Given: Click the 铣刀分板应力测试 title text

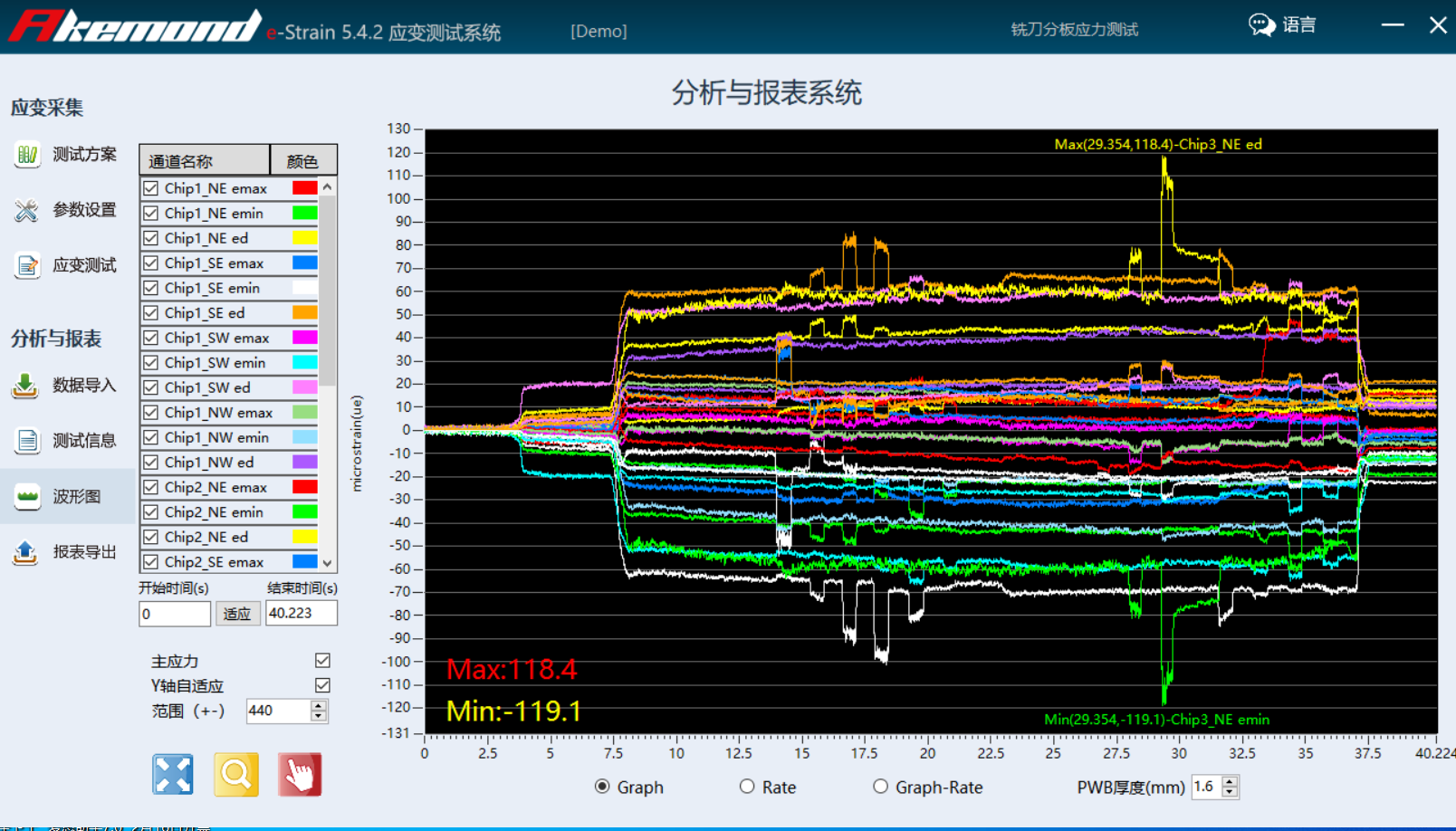Looking at the screenshot, I should coord(1075,30).
